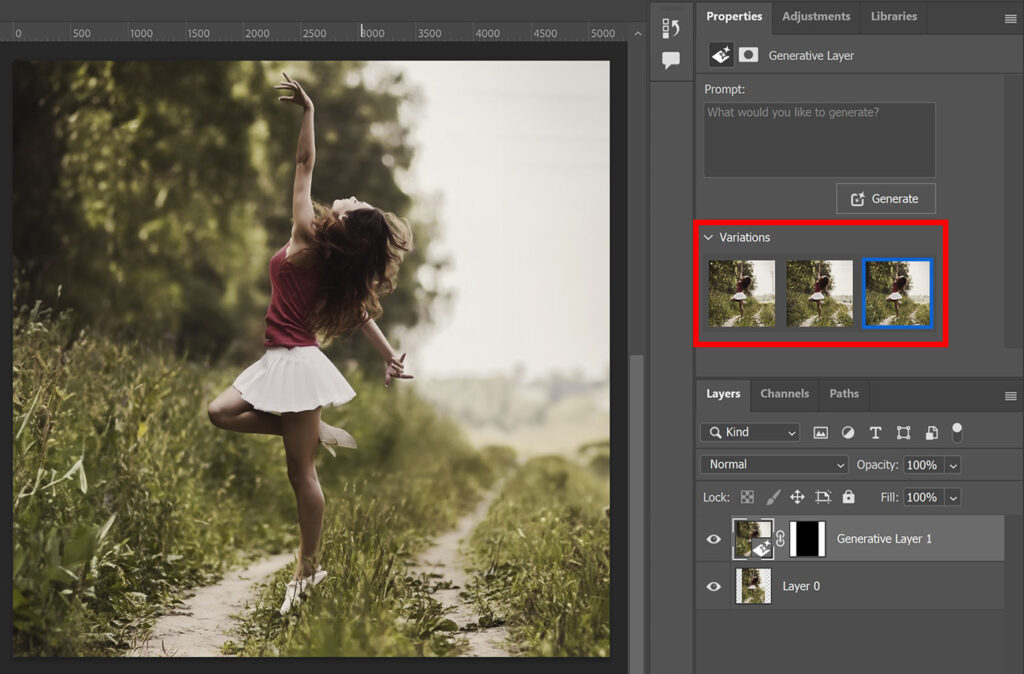Open the Opacity slider dropdown arrow
The image size is (1024, 674).
[x=953, y=465]
